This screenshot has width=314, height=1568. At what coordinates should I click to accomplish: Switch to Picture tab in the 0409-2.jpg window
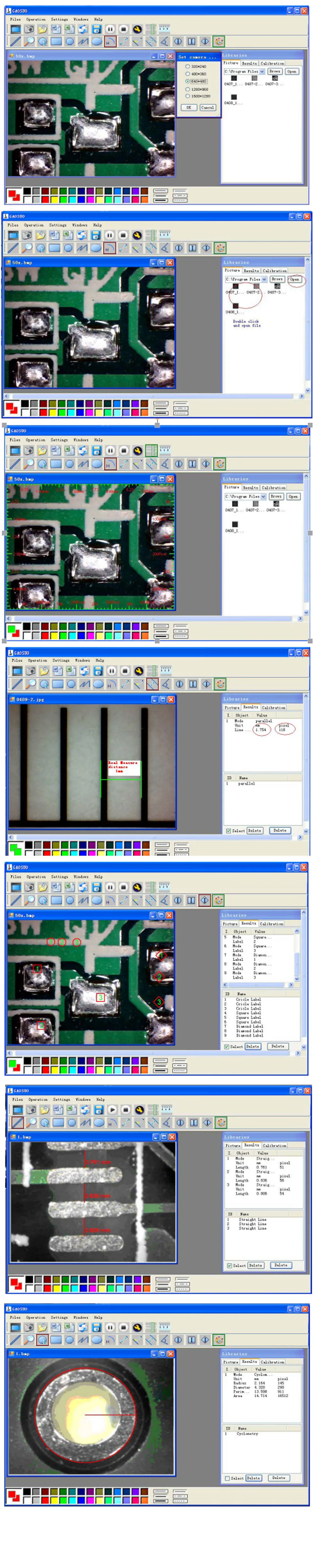point(232,707)
